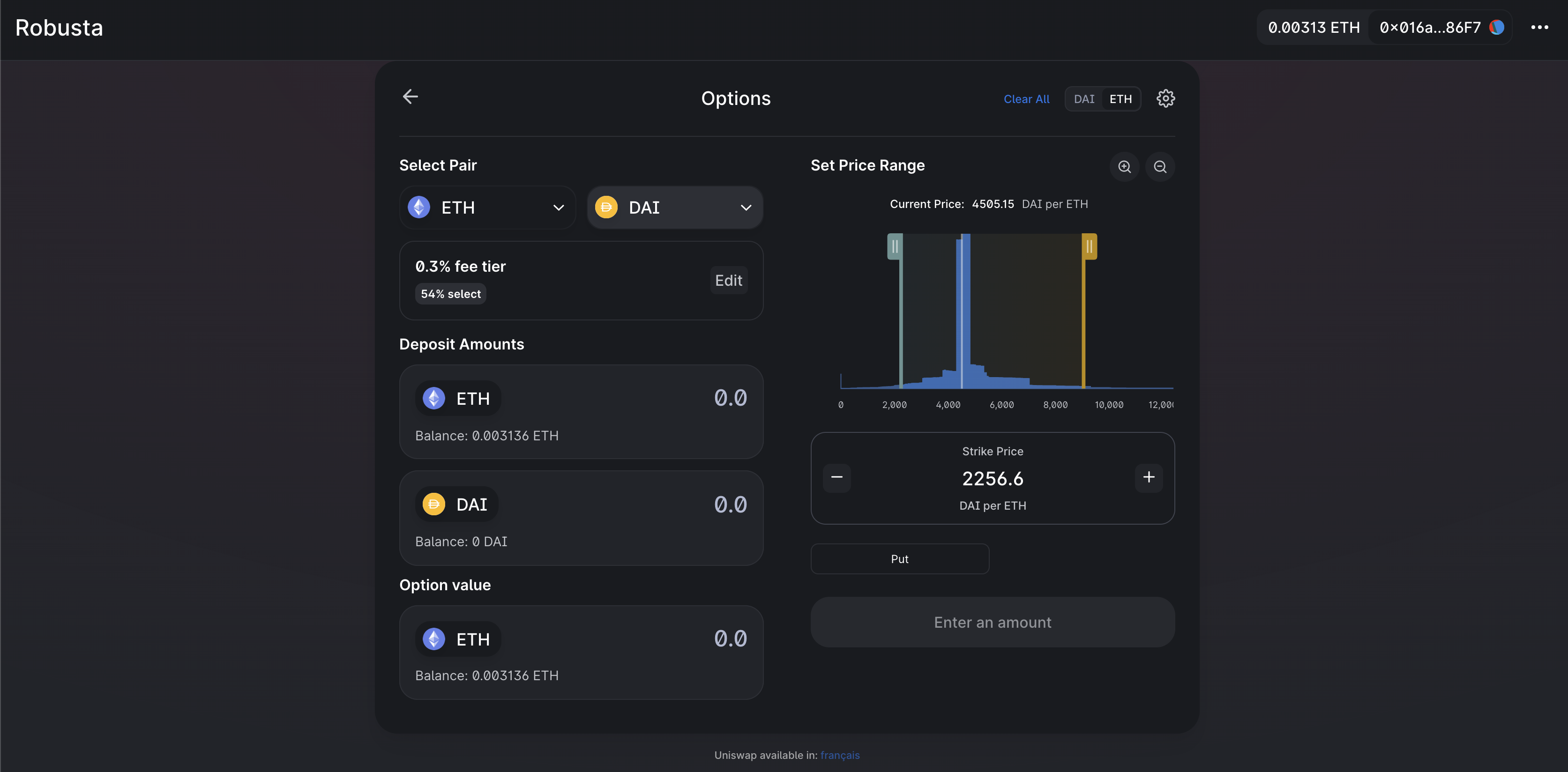
Task: Click the ETH token icon in pair selector
Action: 419,208
